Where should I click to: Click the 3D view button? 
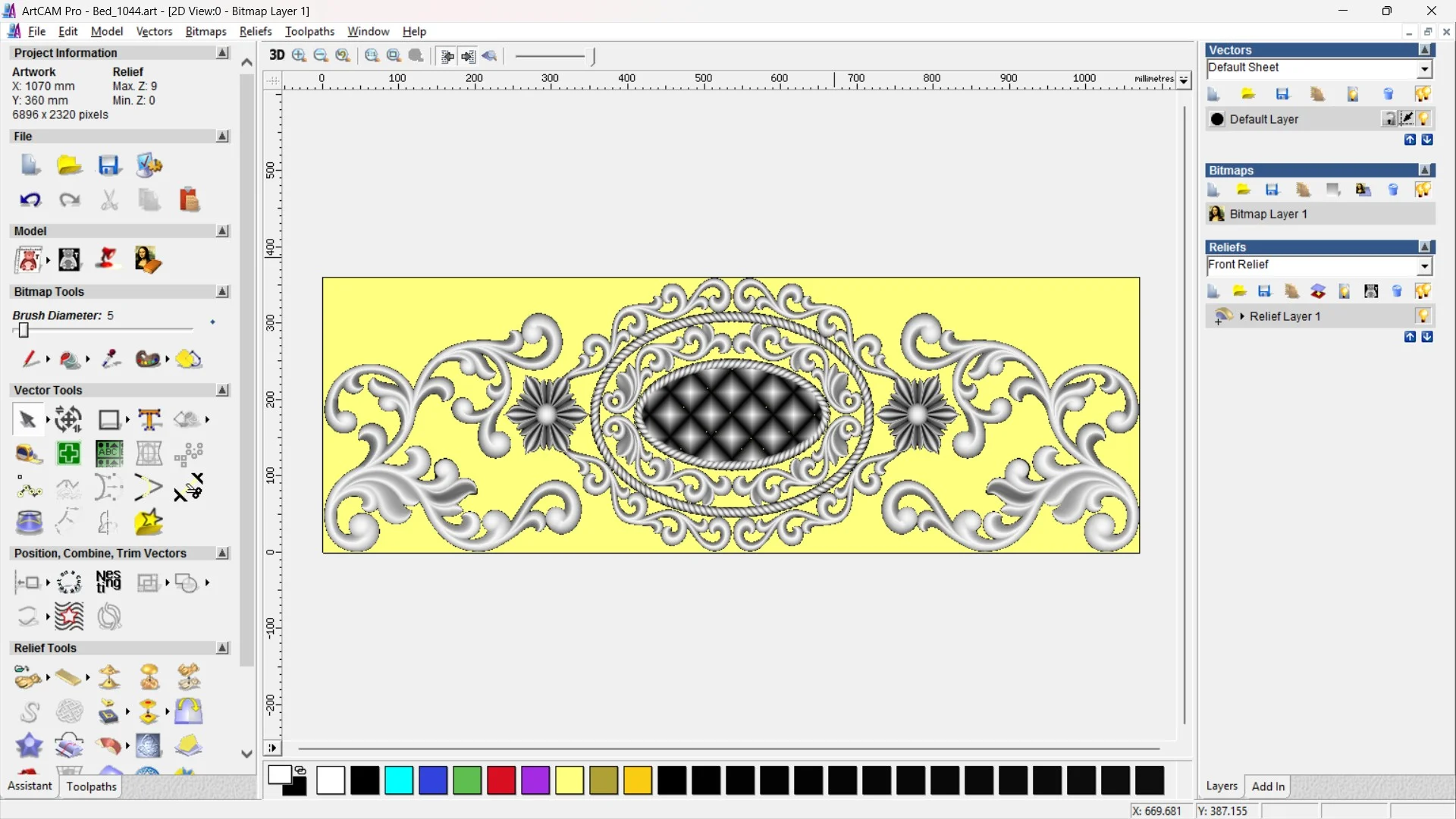tap(277, 55)
